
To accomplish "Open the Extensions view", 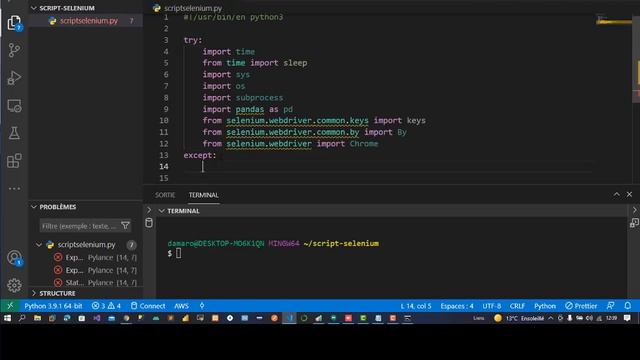I will tap(14, 161).
